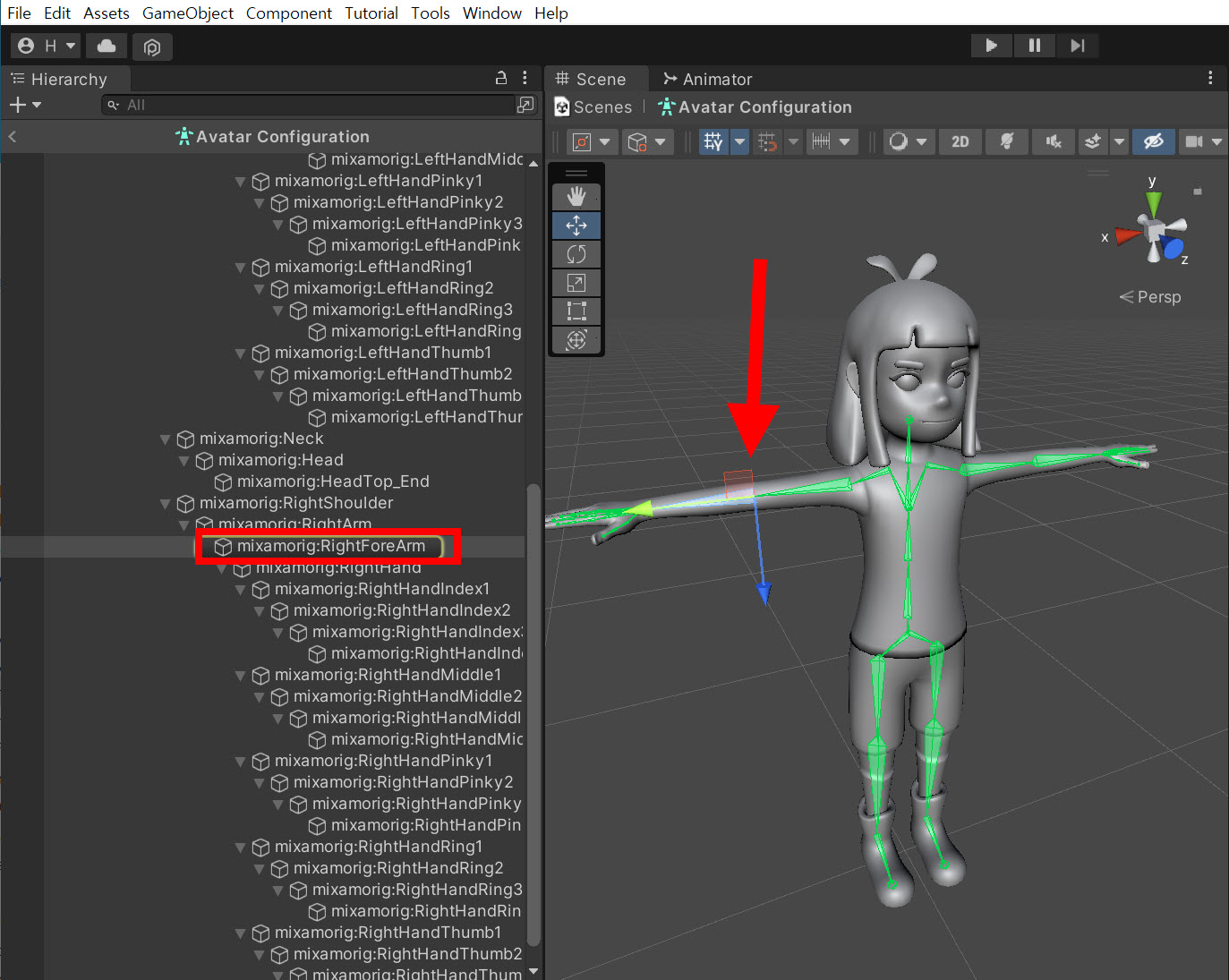Open the Tools menu
1229x980 pixels.
(x=431, y=13)
